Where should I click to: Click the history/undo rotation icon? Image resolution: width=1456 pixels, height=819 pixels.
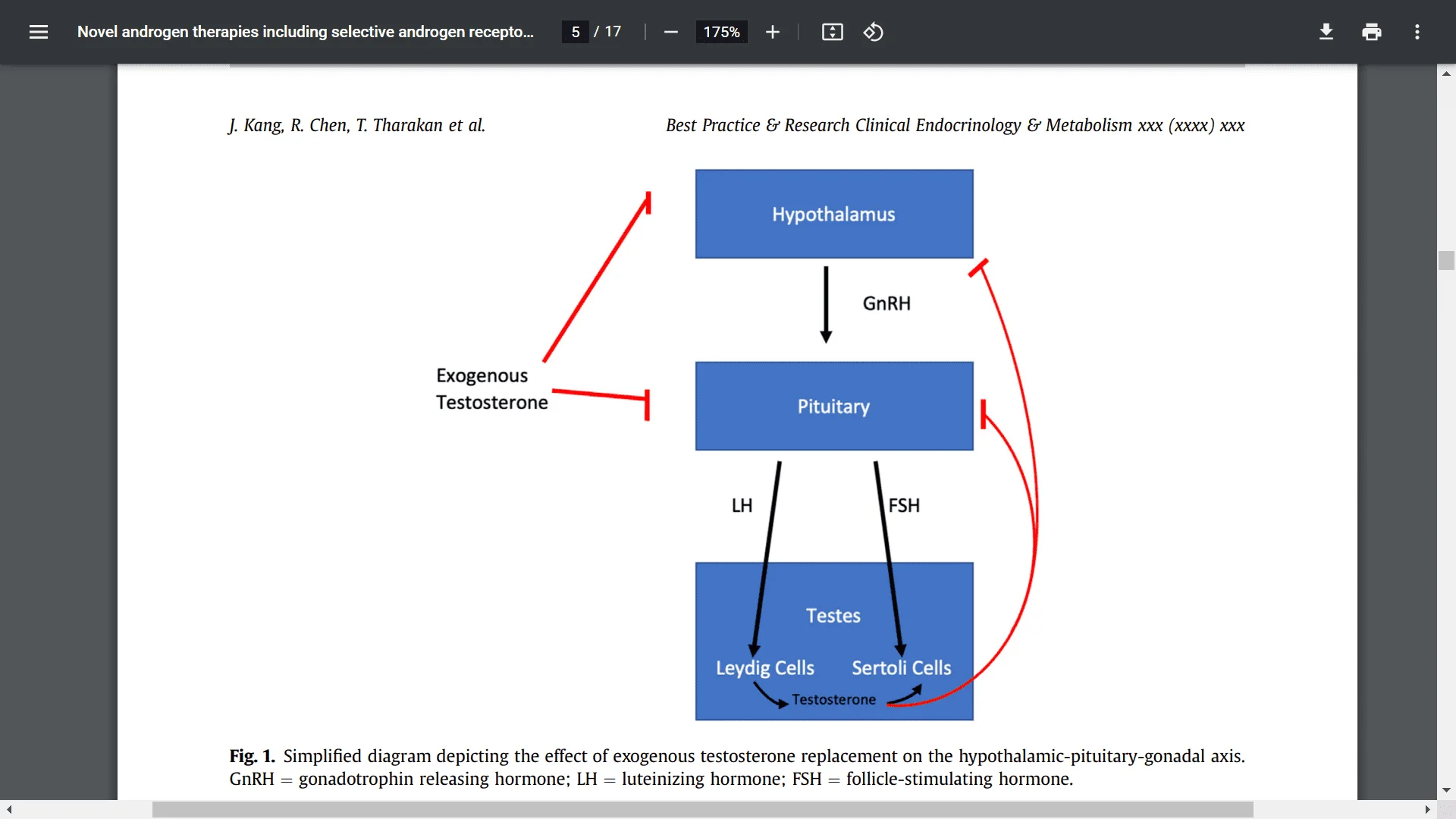pyautogui.click(x=873, y=32)
